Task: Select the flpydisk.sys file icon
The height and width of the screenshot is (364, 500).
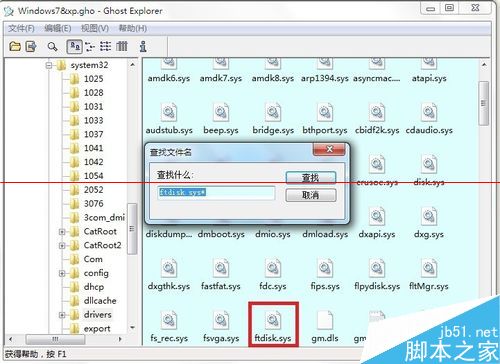Action: pos(377,268)
